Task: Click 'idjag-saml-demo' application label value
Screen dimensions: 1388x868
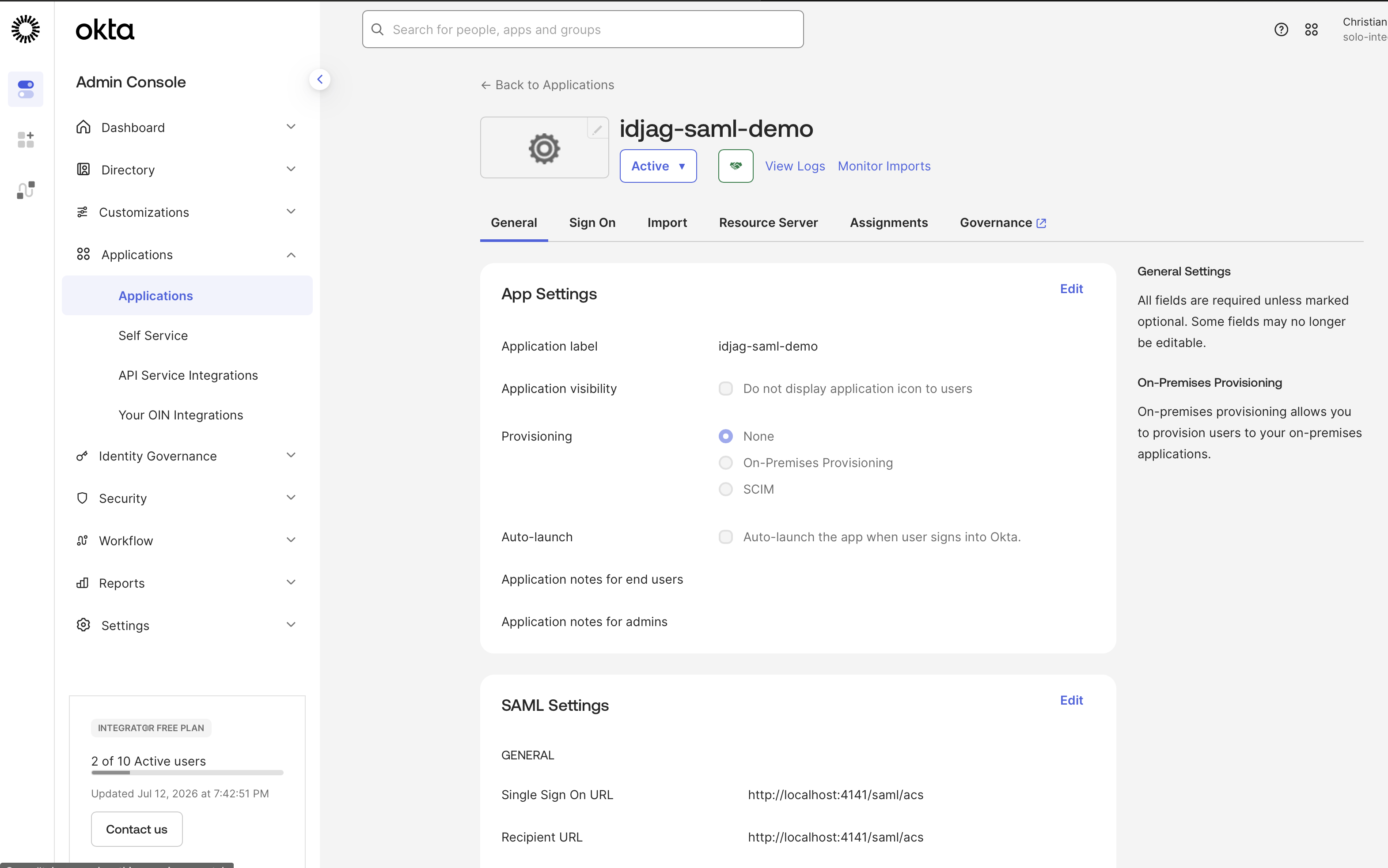Action: (768, 346)
